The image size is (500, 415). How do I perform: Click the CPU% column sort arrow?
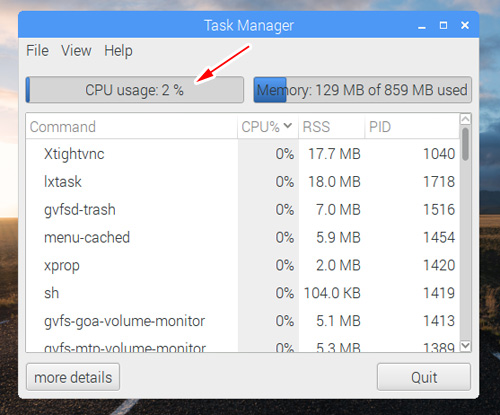coord(287,126)
